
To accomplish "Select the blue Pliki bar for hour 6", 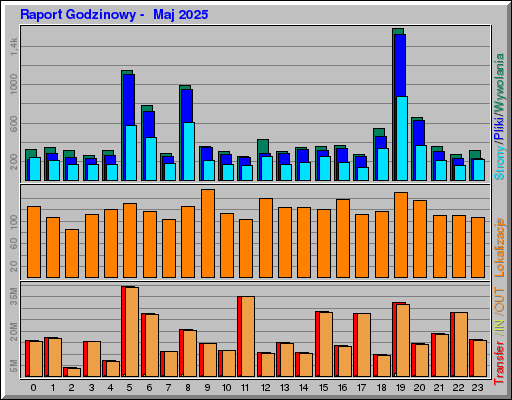I will point(149,124).
